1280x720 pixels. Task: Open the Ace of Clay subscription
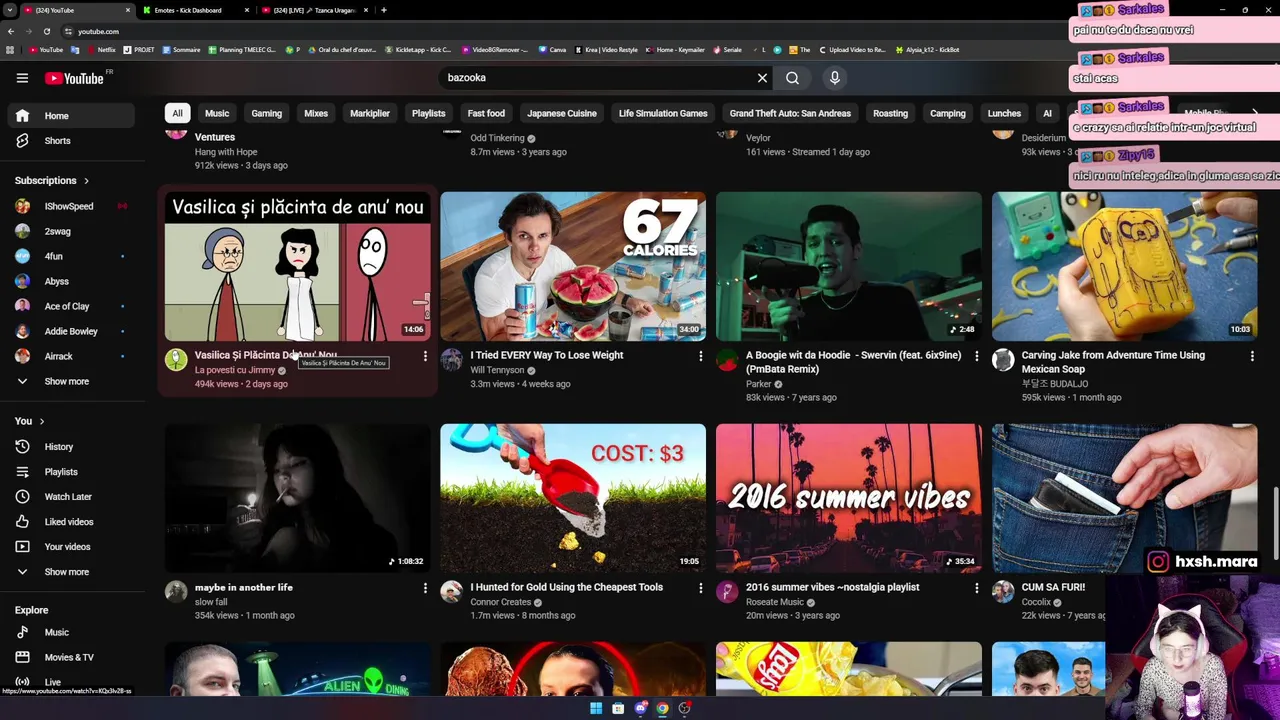69,306
